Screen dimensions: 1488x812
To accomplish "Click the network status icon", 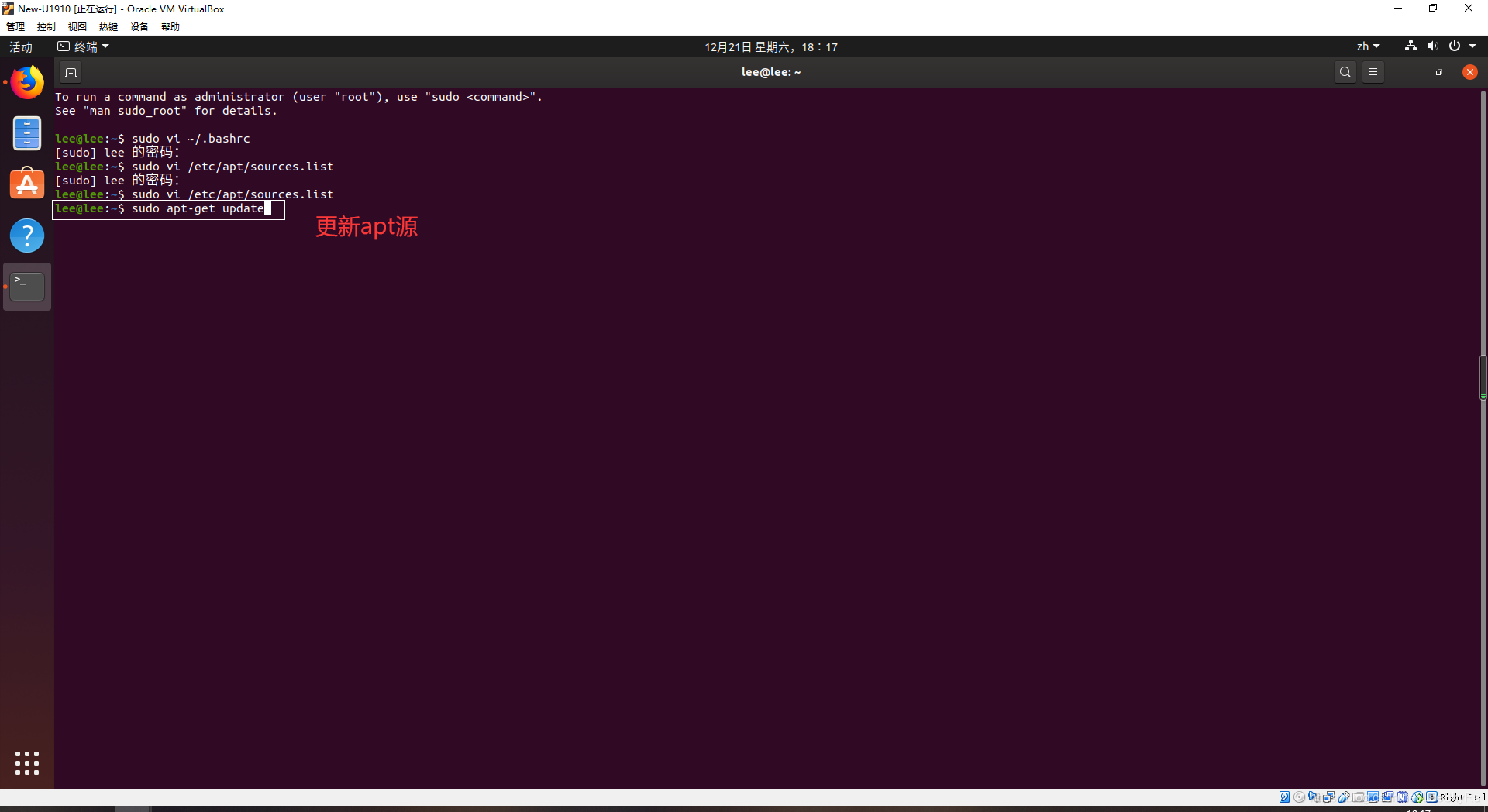I will [x=1410, y=46].
